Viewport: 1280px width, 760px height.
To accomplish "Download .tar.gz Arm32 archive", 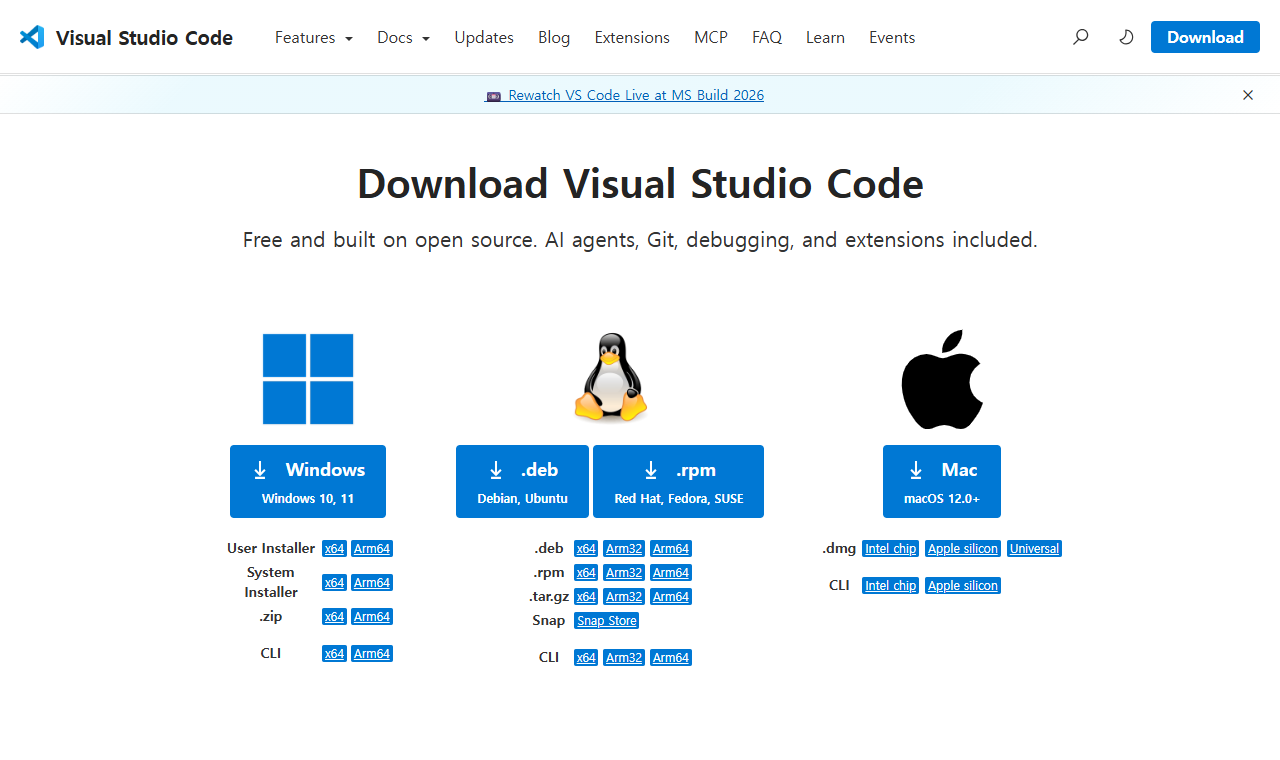I will click(624, 597).
